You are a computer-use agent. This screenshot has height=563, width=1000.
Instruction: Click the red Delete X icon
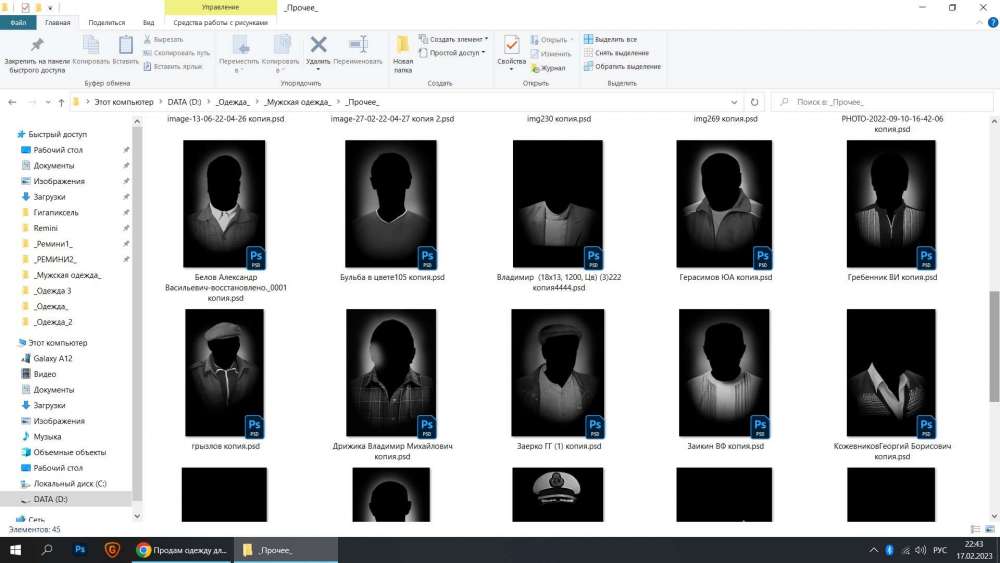point(318,44)
